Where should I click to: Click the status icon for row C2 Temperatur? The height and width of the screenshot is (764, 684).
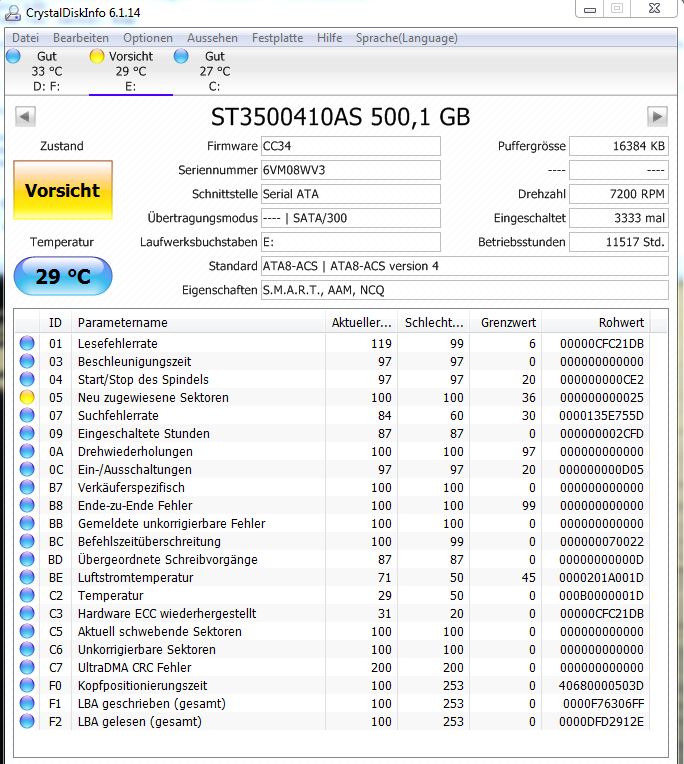pyautogui.click(x=27, y=595)
